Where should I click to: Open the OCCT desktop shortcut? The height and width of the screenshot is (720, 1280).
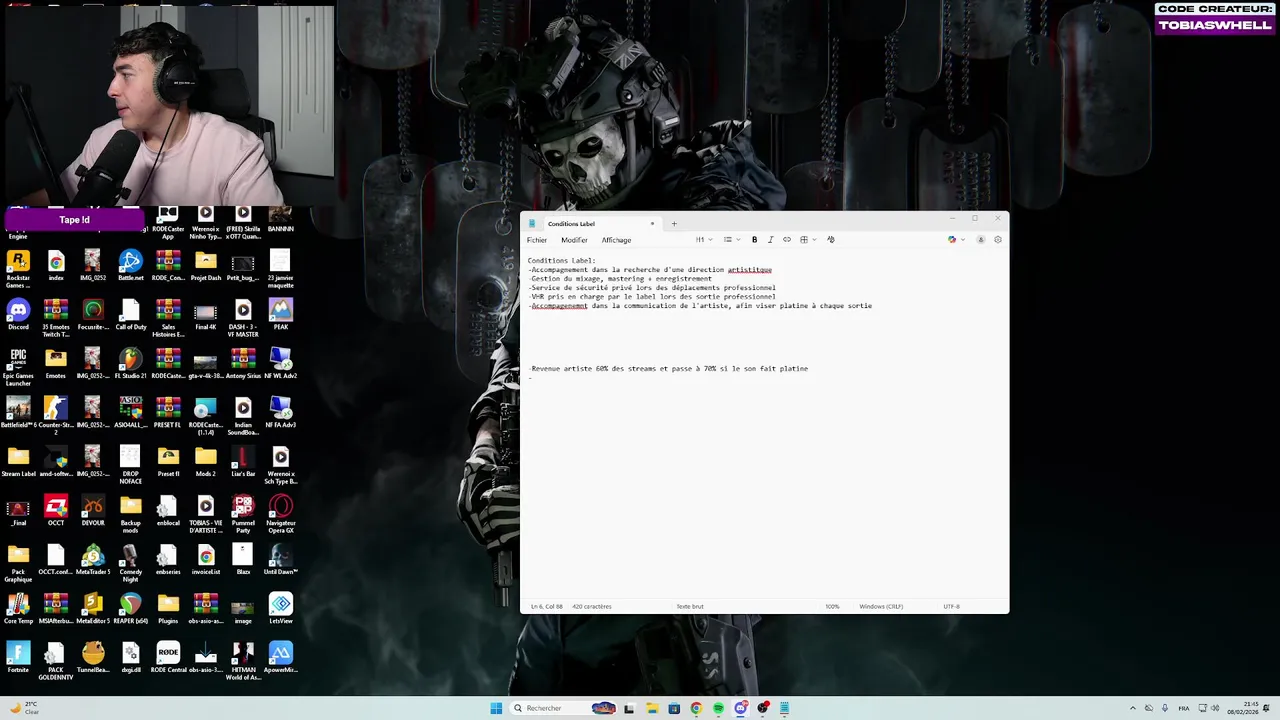tap(56, 511)
